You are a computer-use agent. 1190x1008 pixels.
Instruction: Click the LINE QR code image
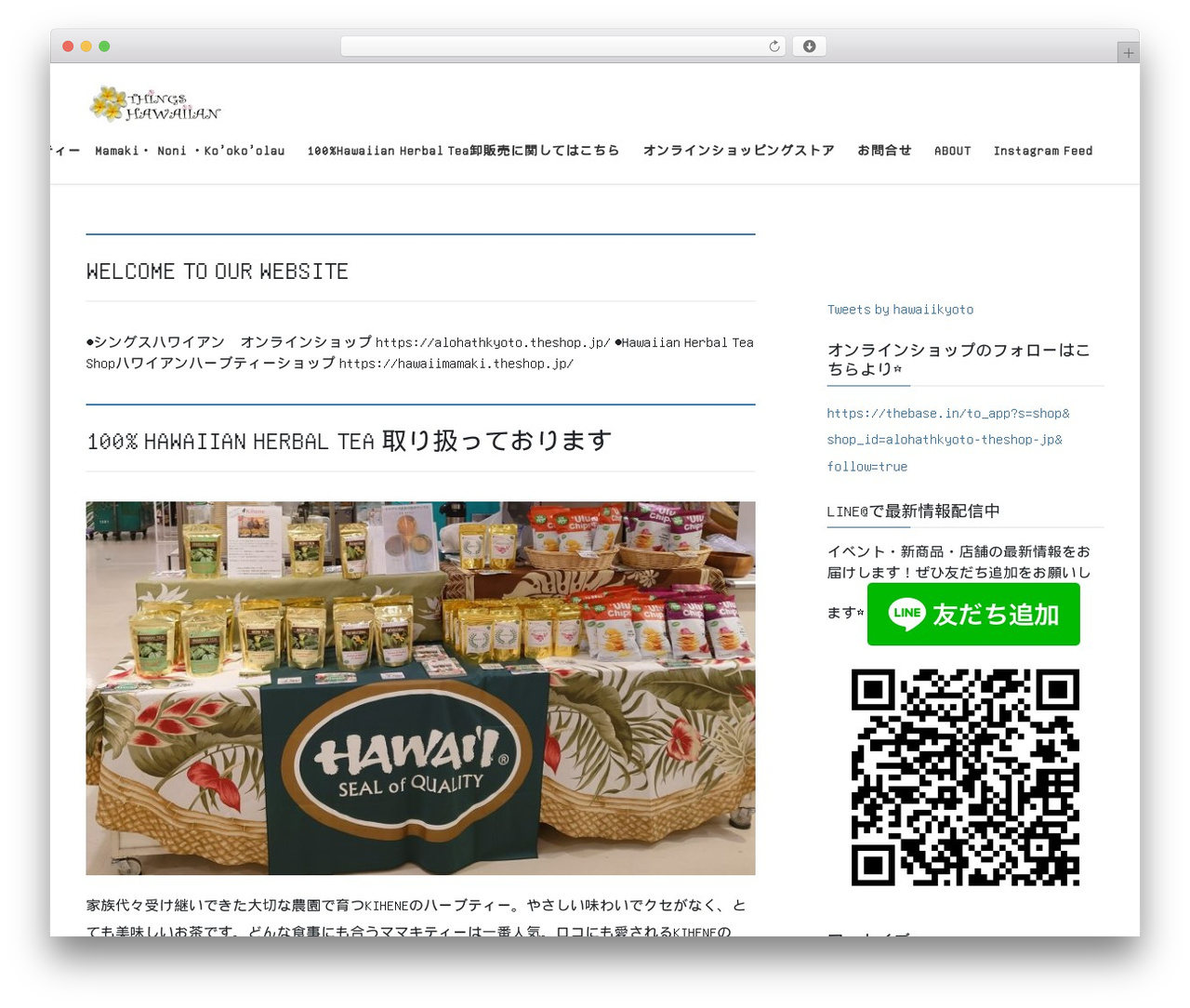(x=965, y=777)
